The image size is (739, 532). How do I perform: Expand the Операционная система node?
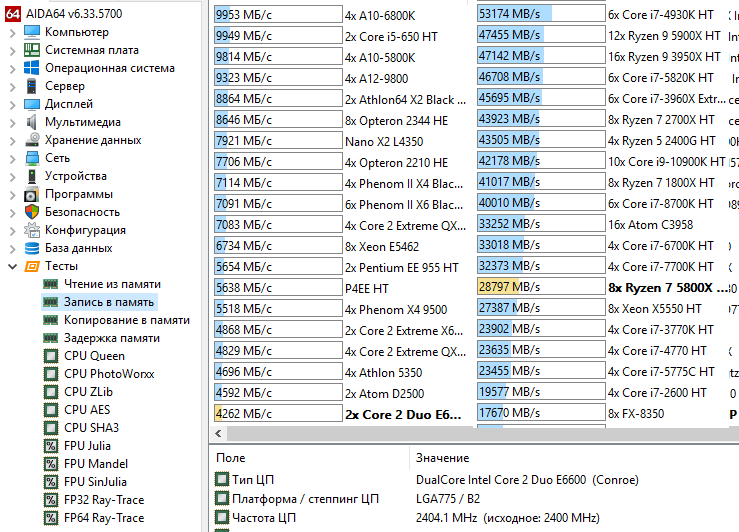[x=13, y=69]
